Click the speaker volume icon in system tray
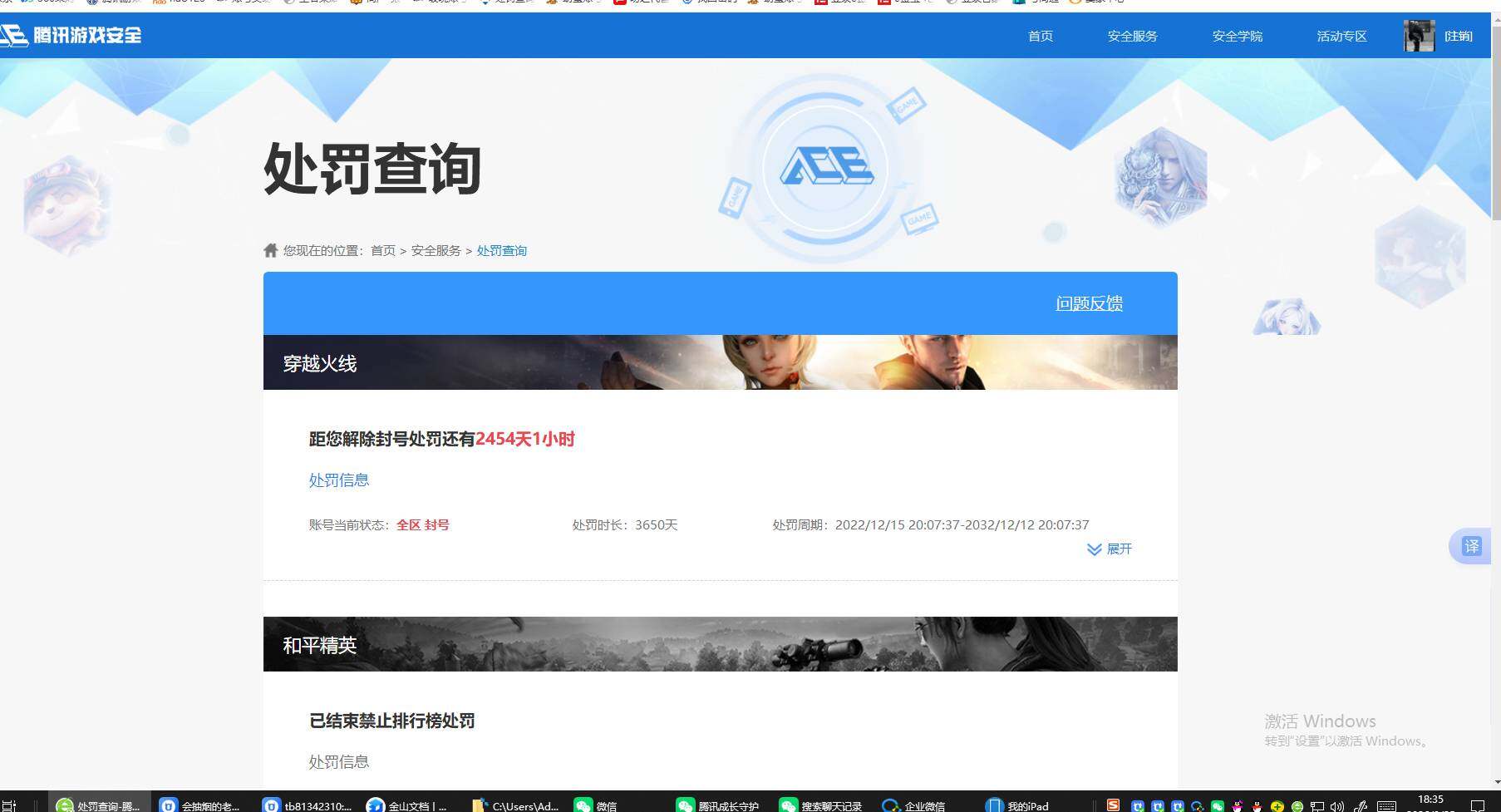Image resolution: width=1501 pixels, height=812 pixels. (x=1337, y=805)
